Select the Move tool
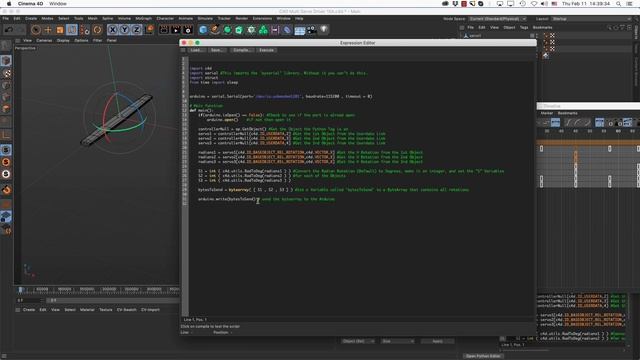 coord(48,30)
